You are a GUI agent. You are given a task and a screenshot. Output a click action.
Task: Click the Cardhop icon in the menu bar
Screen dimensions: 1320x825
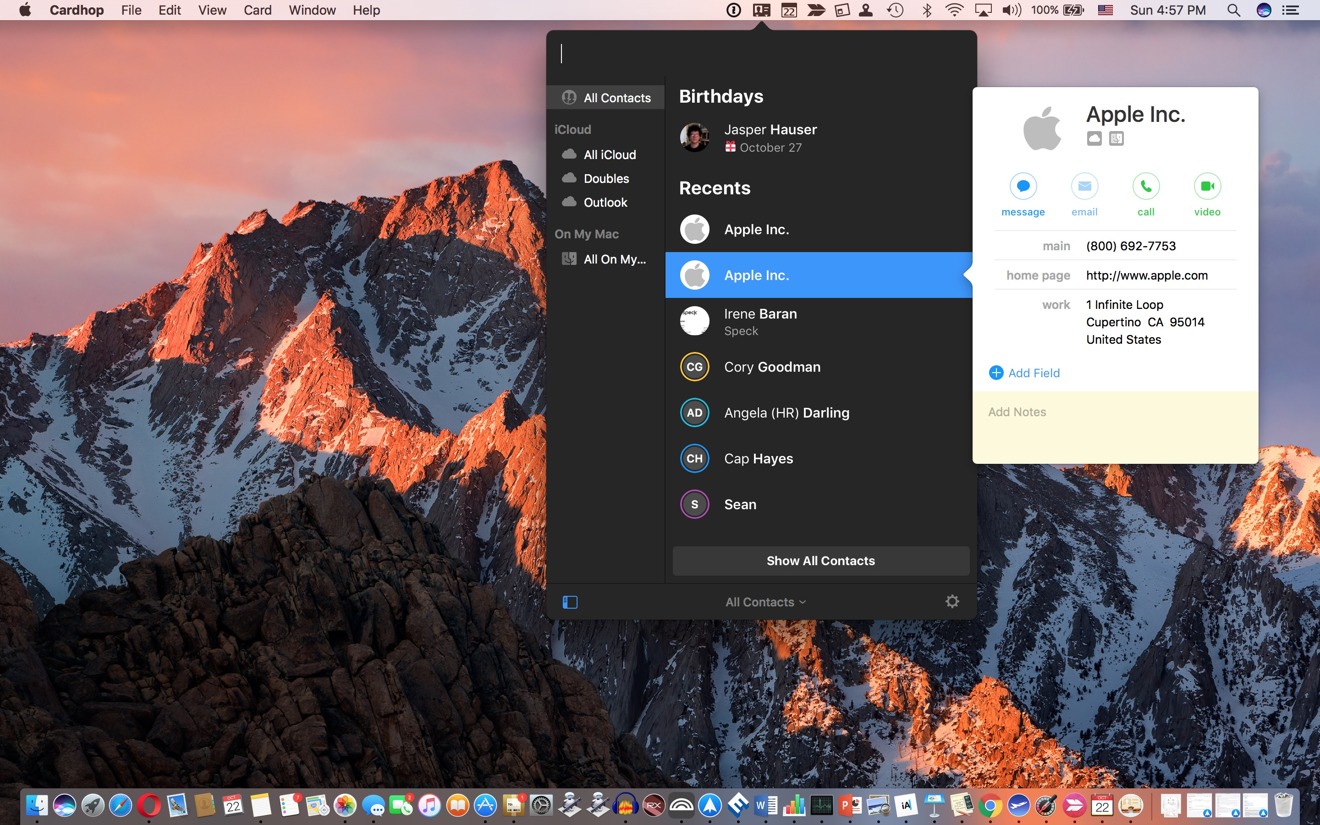click(x=762, y=10)
